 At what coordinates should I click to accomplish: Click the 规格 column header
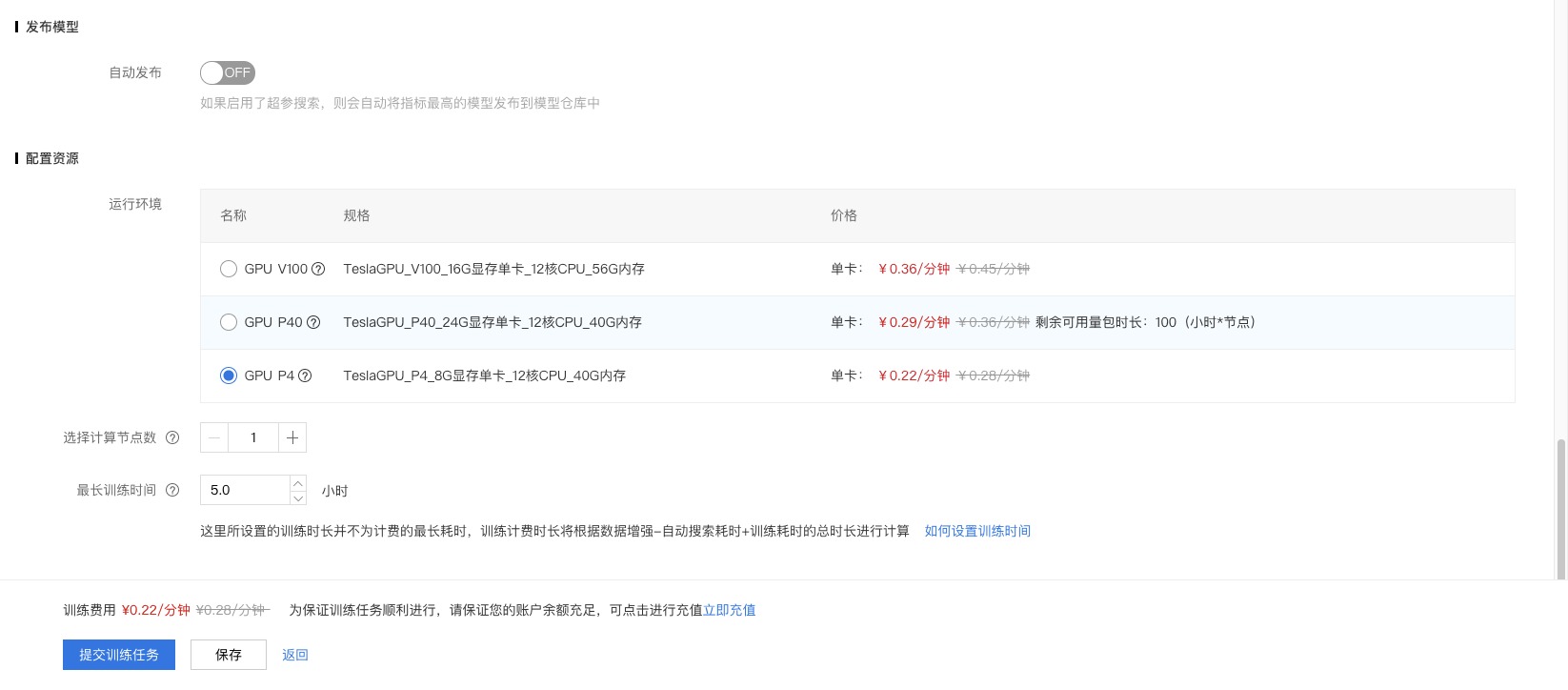pos(356,215)
